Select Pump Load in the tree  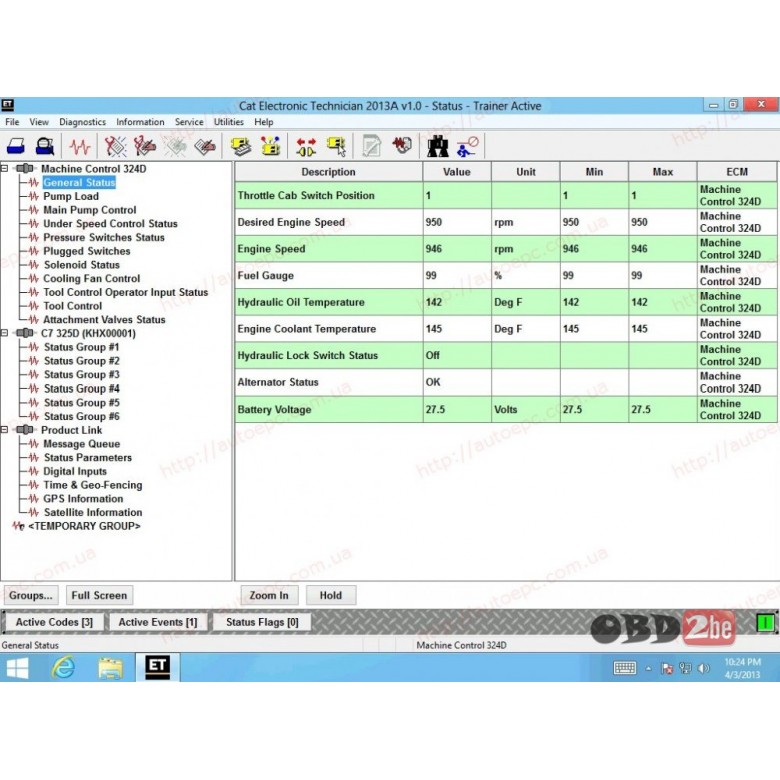click(71, 196)
